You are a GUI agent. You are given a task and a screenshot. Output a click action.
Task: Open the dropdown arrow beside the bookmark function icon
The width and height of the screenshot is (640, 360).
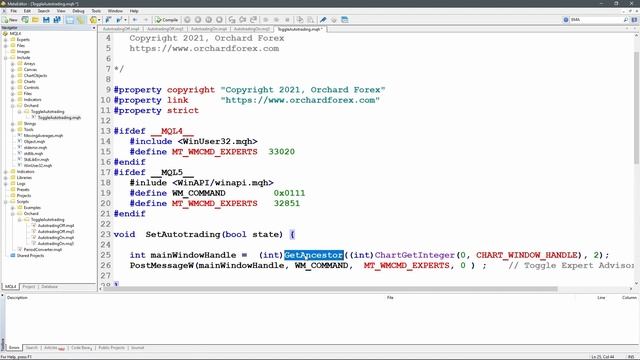pos(125,20)
